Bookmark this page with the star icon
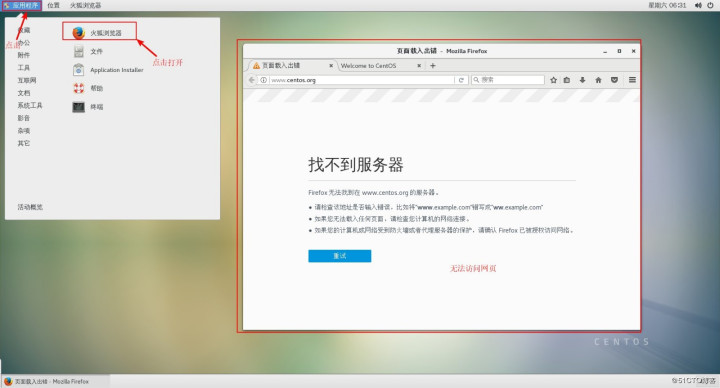The height and width of the screenshot is (388, 720). [553, 80]
